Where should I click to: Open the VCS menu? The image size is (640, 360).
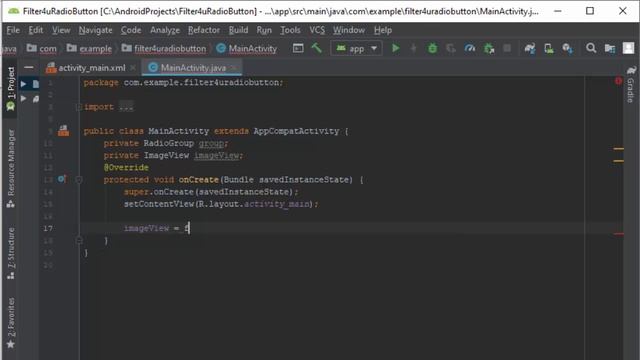317,30
